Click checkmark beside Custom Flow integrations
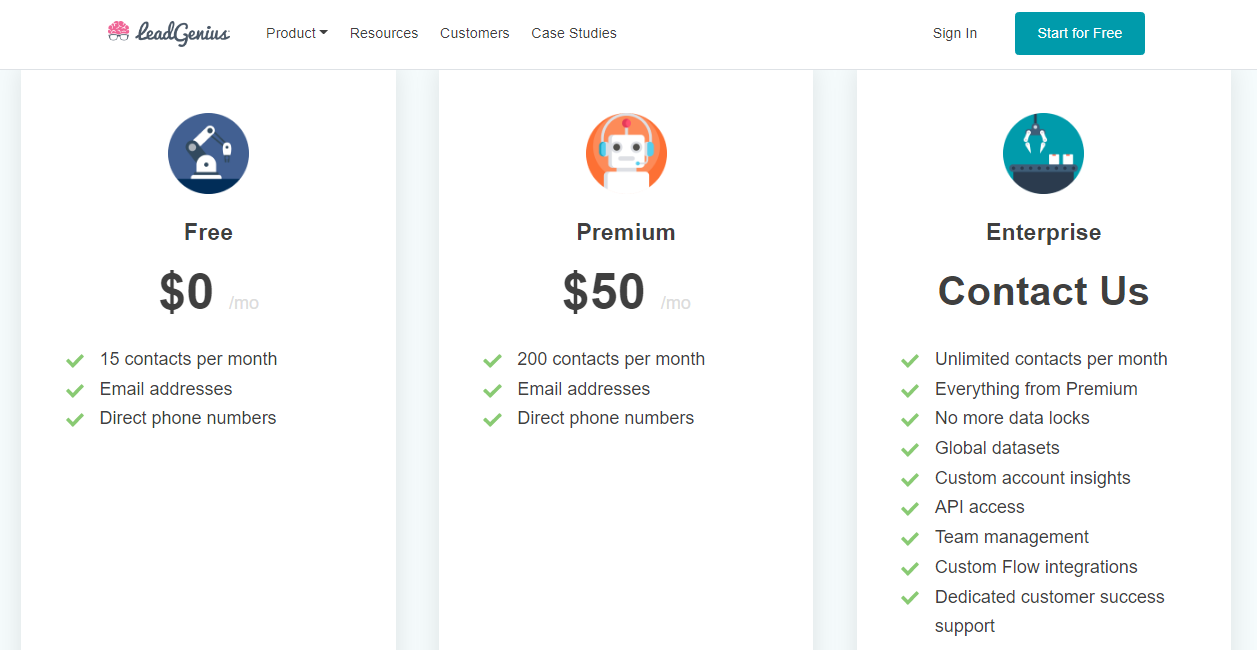 (x=910, y=568)
